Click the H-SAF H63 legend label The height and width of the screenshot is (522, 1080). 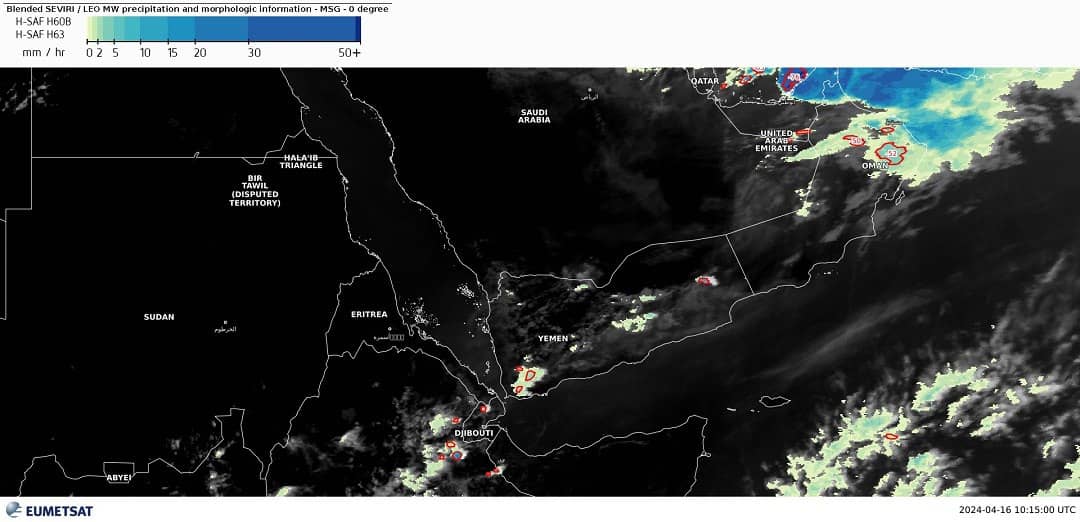tap(40, 34)
